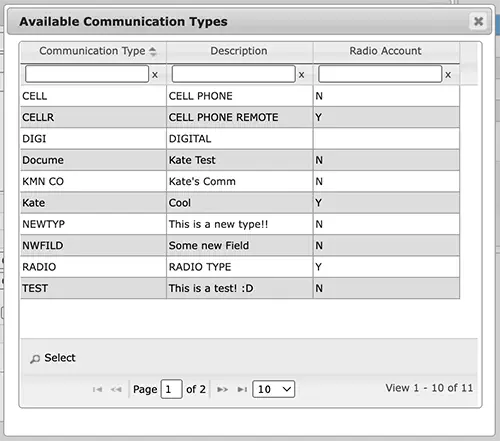Sort by the Description column header
The image size is (500, 441).
tap(239, 51)
